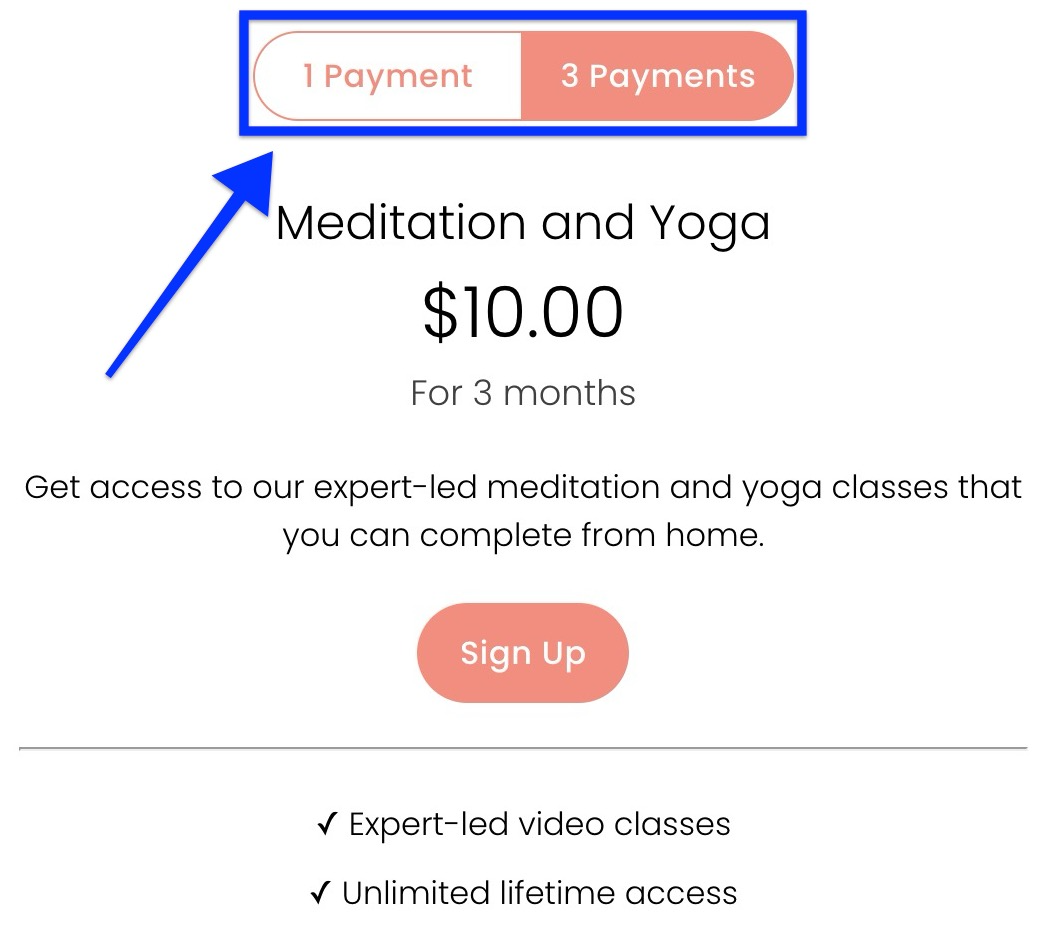This screenshot has width=1054, height=942.
Task: Click the Sign Up button
Action: (x=522, y=652)
